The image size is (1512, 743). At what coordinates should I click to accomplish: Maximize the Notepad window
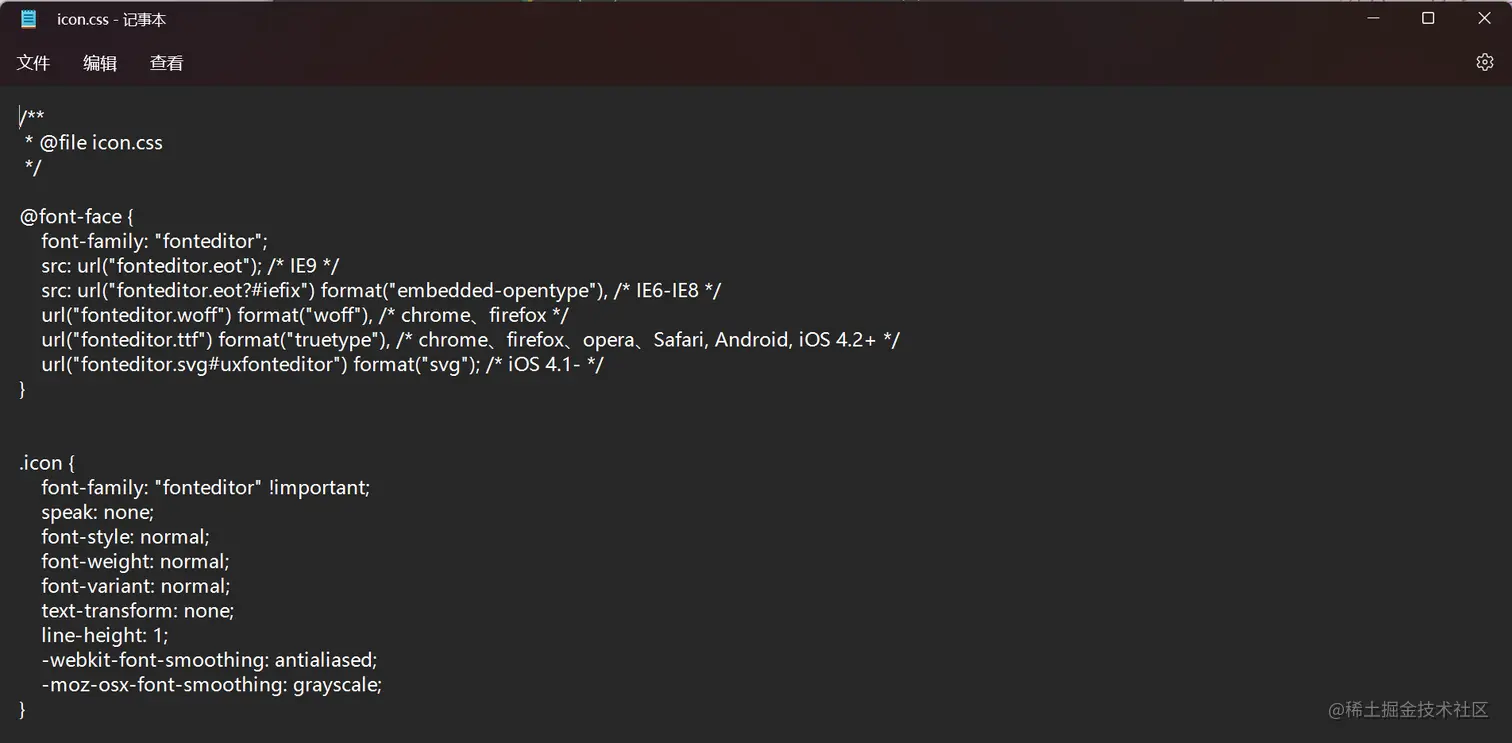(1428, 19)
